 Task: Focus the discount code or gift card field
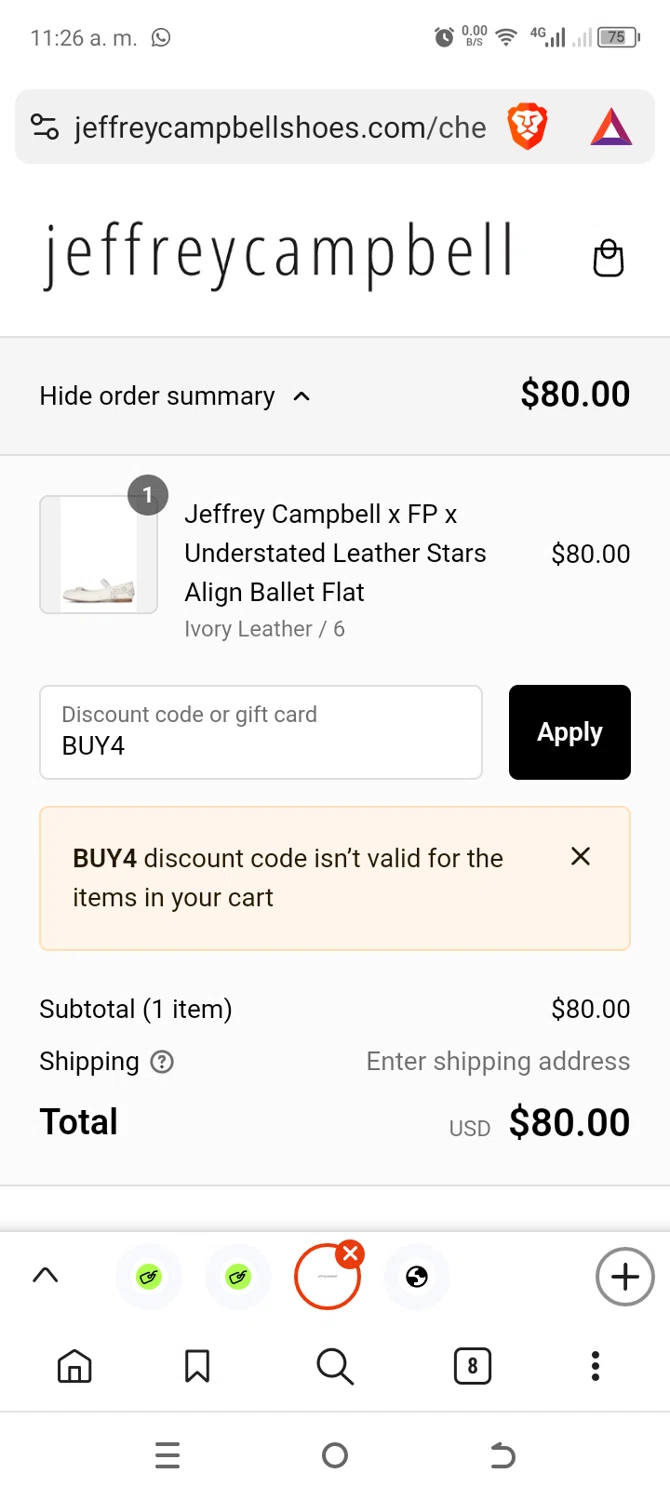point(261,732)
